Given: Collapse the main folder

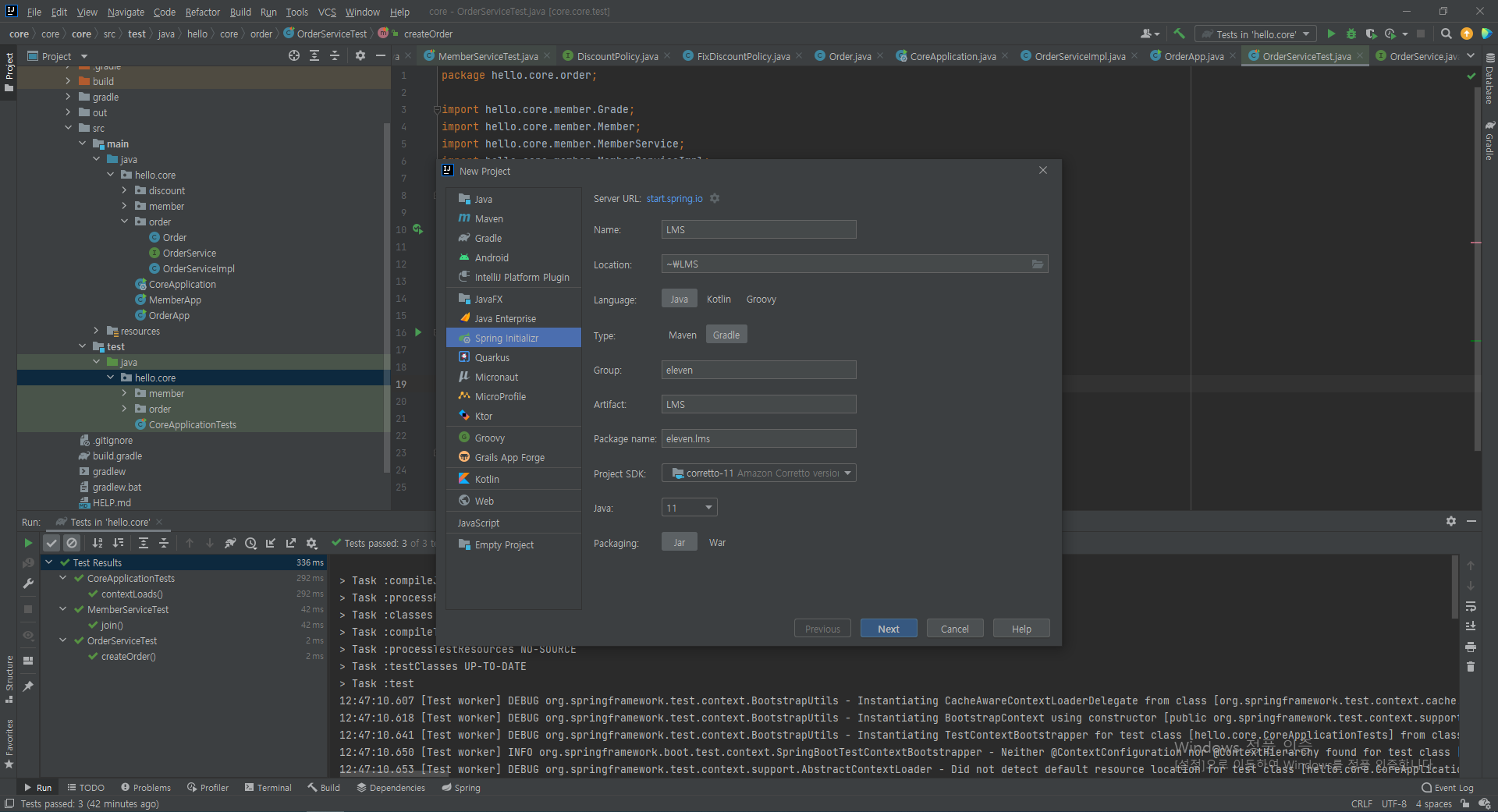Looking at the screenshot, I should coord(82,144).
